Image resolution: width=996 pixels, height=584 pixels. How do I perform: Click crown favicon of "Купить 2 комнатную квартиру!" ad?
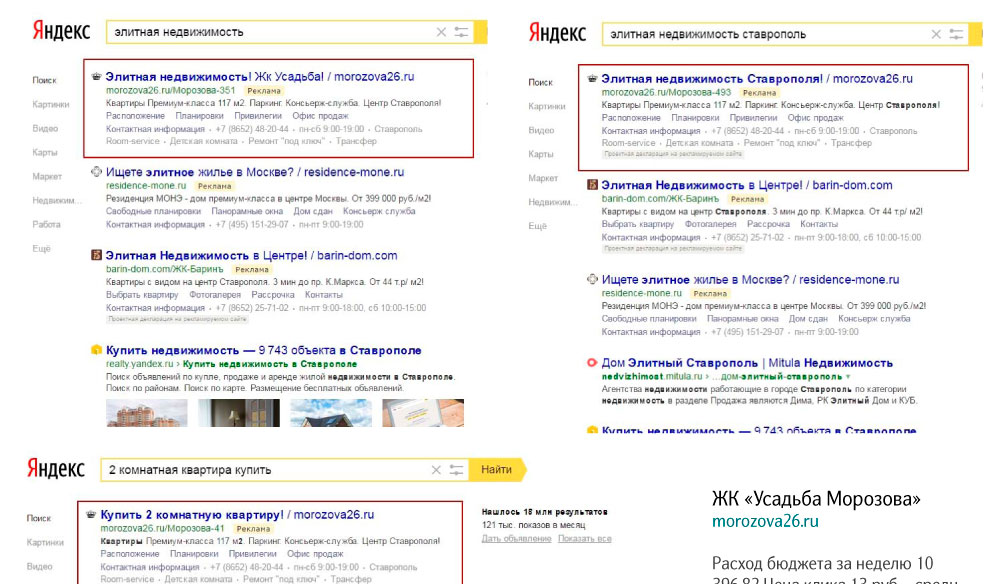pyautogui.click(x=91, y=515)
